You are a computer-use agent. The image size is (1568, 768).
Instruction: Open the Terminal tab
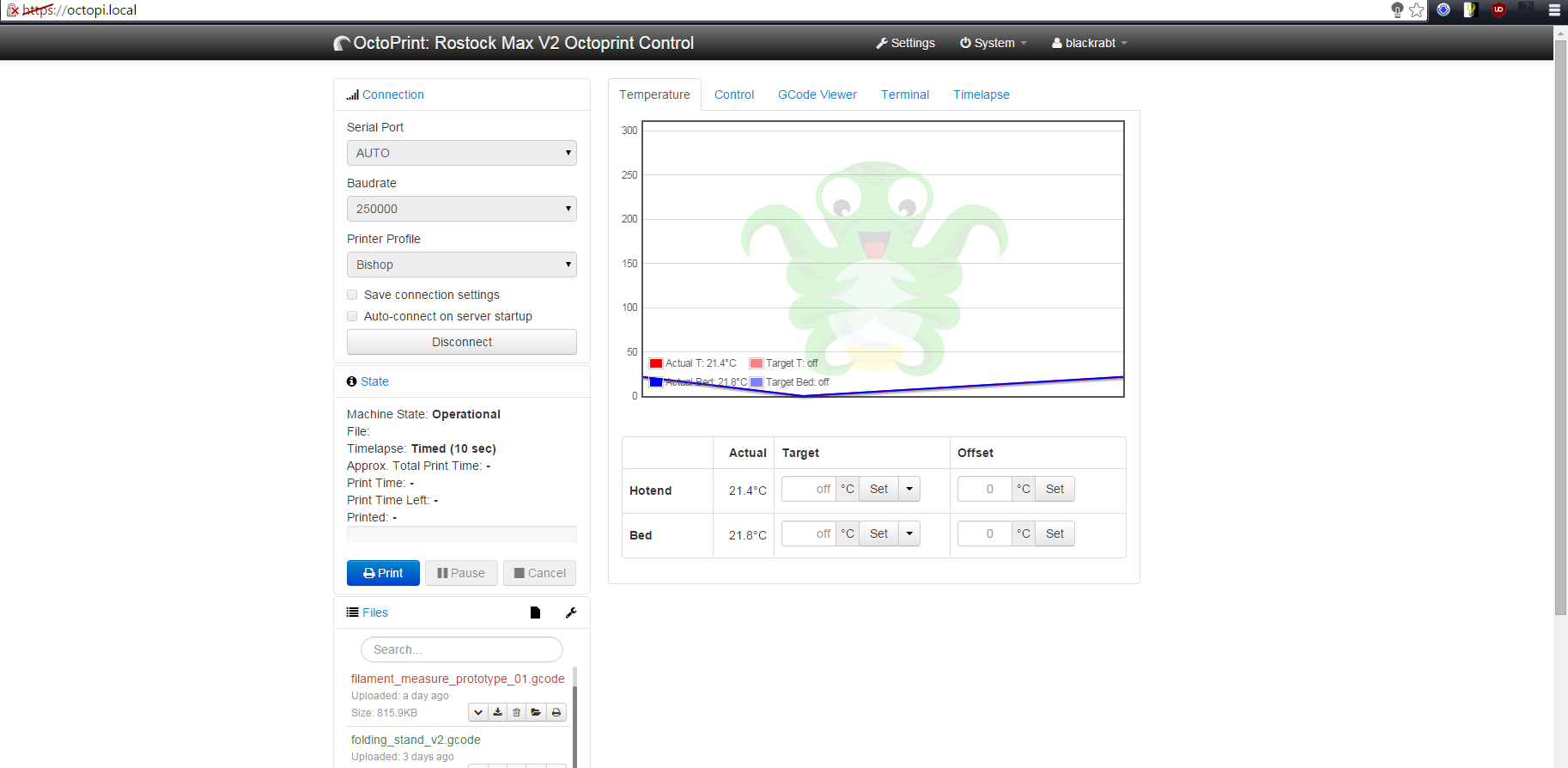pos(904,94)
